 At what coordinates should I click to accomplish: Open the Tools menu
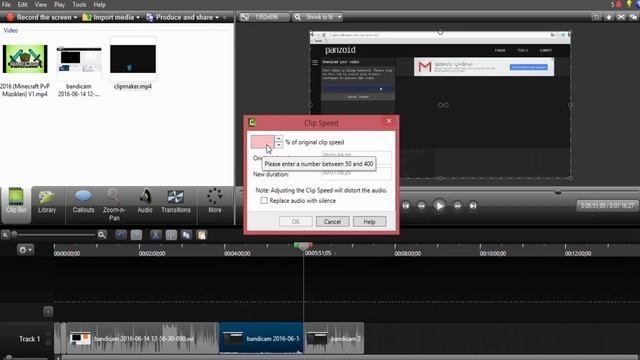coord(79,4)
